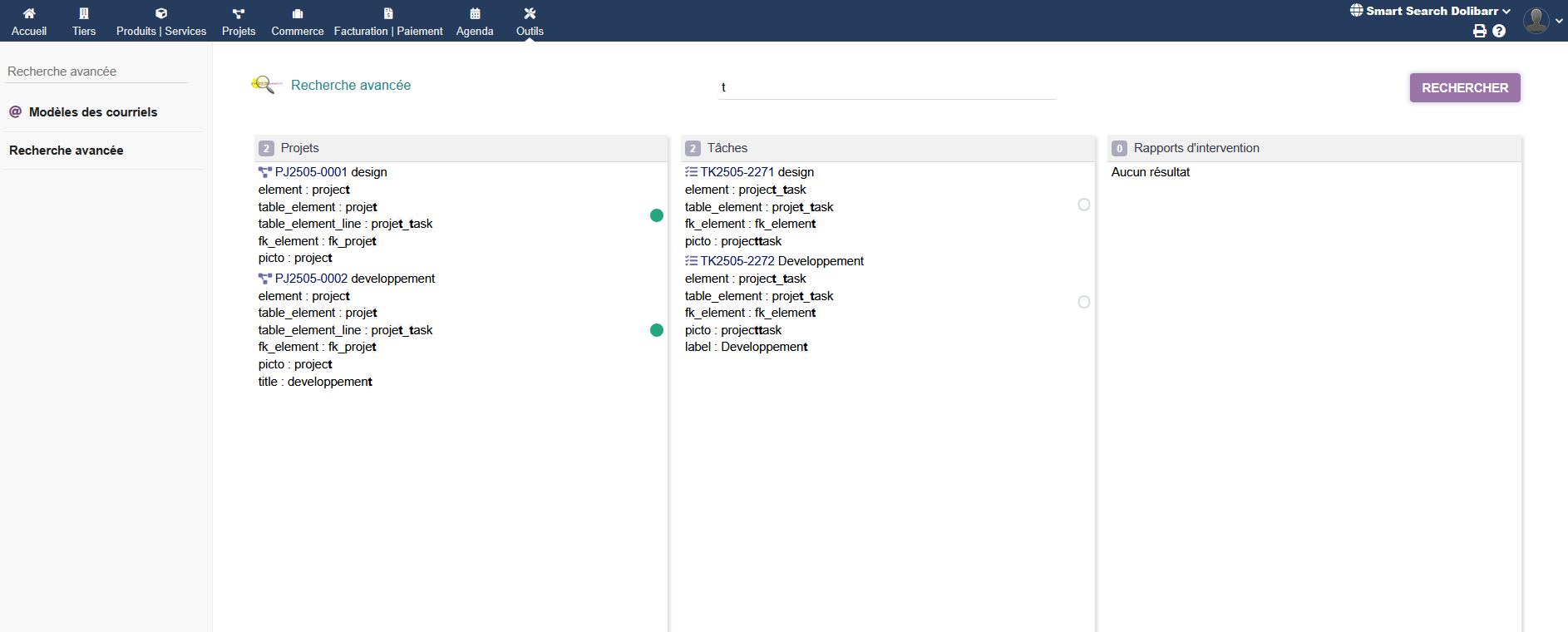Open the Agenda calendar icon
This screenshot has height=632, width=1568.
point(475,13)
